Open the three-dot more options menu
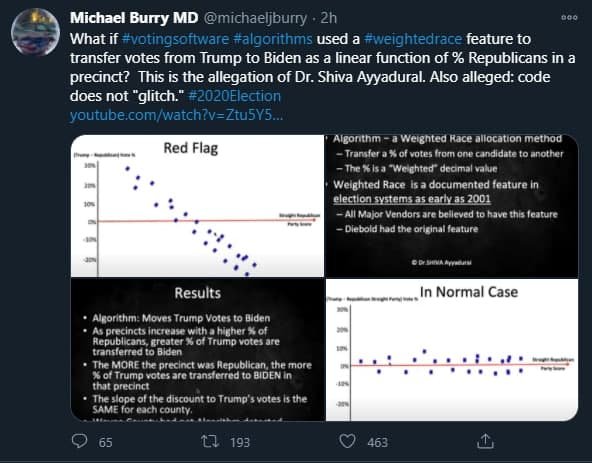Viewport: 592px width, 463px height. (569, 17)
